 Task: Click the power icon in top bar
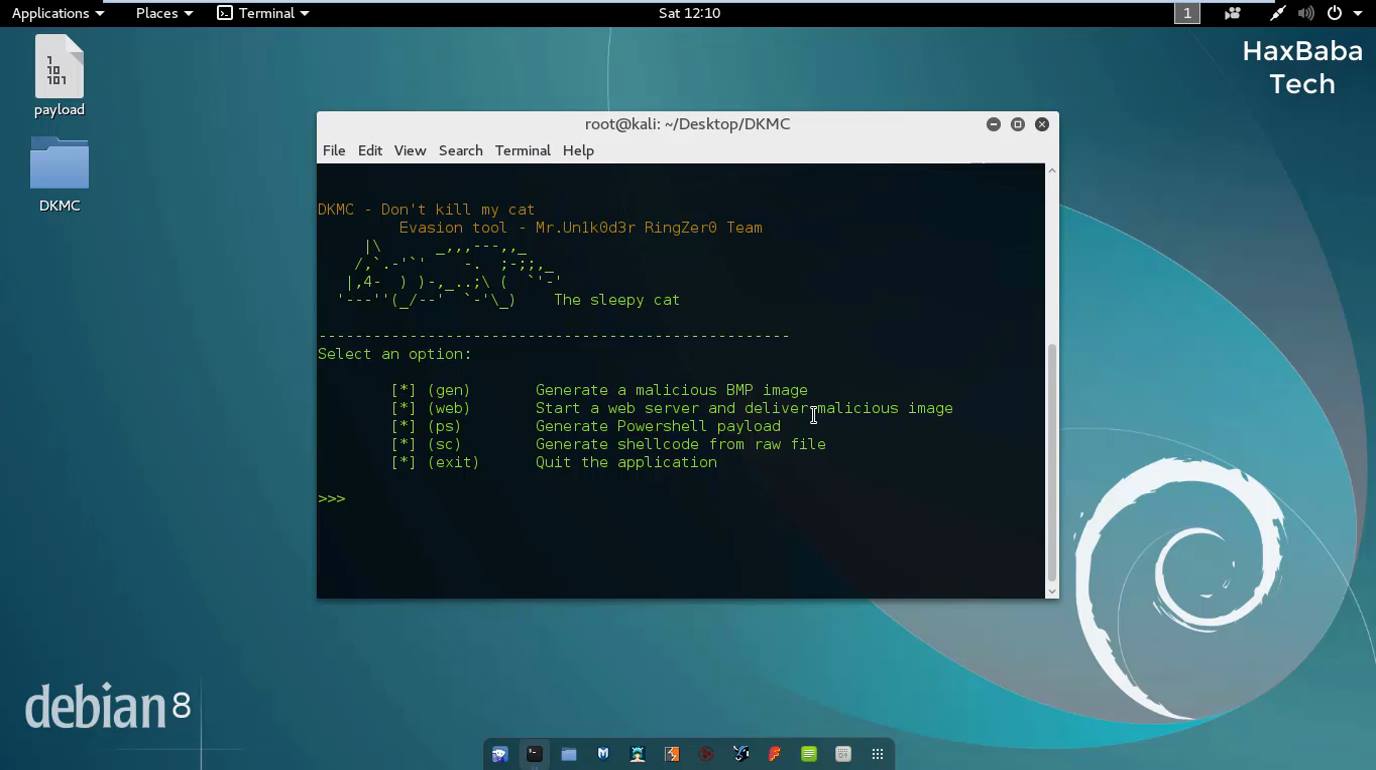point(1334,13)
